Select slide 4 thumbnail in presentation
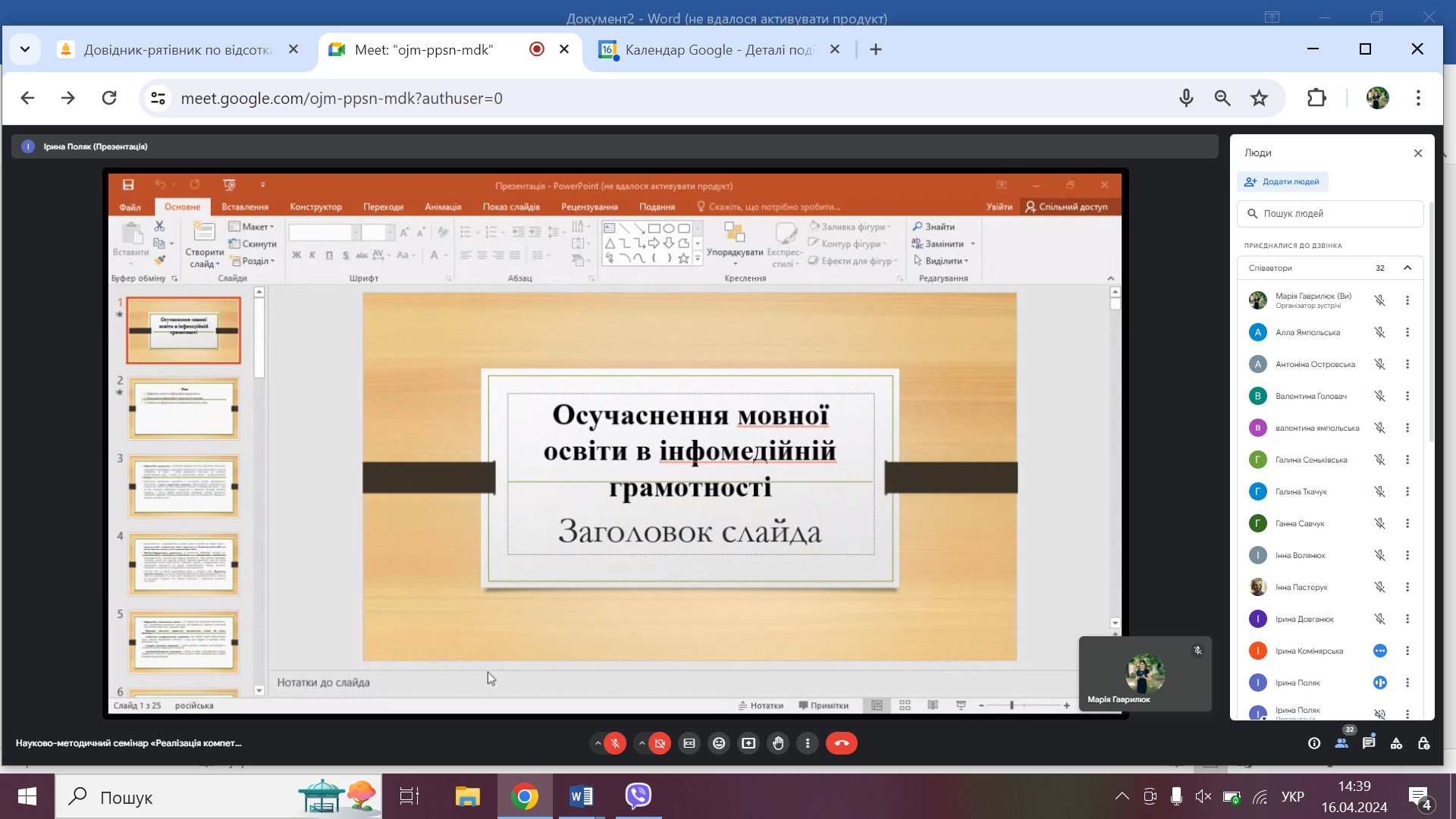The width and height of the screenshot is (1456, 819). pos(184,563)
